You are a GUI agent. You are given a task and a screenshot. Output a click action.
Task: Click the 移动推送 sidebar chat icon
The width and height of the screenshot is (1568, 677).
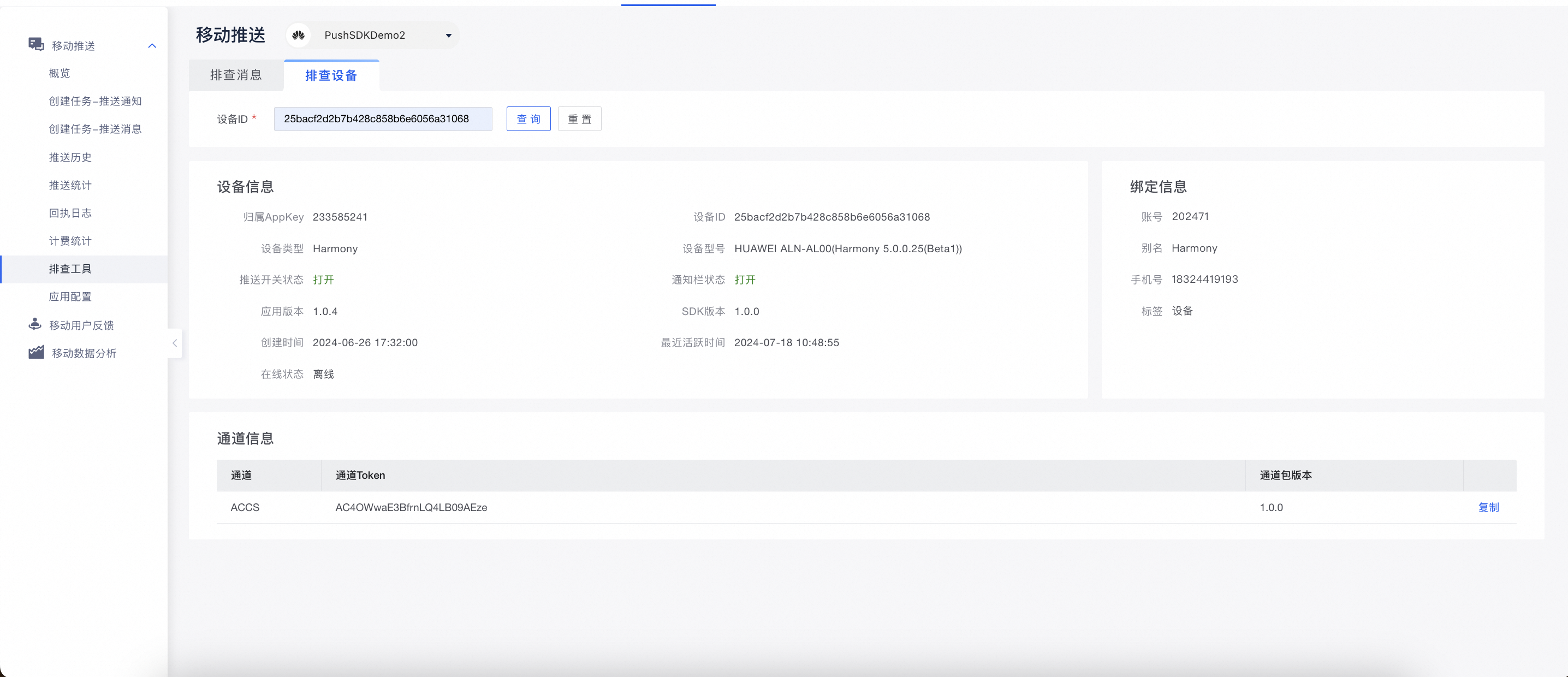[x=36, y=44]
